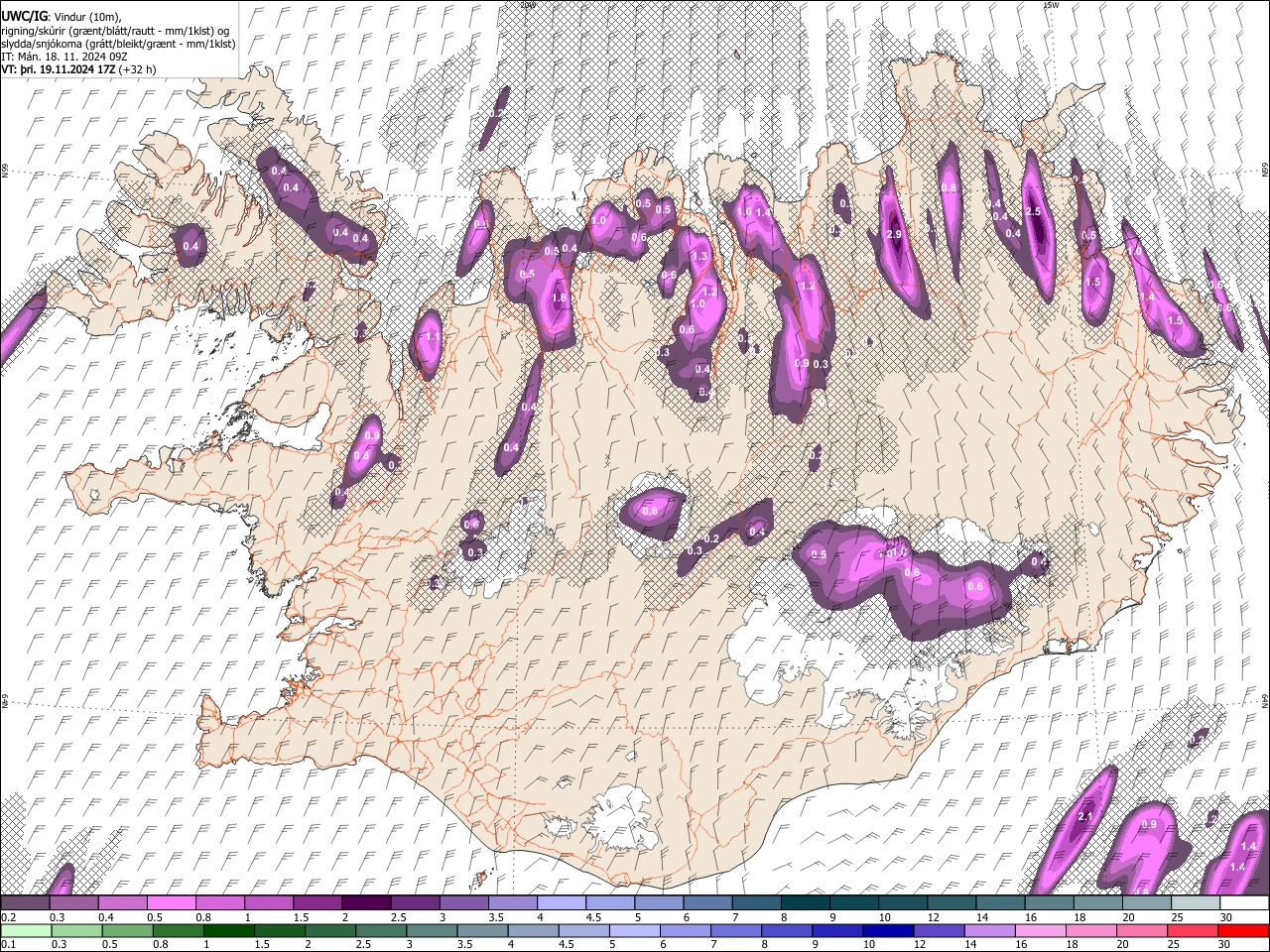Select the "VT: þri. 19.11.2024 17Z" line
This screenshot has height=952, width=1270.
(x=78, y=70)
